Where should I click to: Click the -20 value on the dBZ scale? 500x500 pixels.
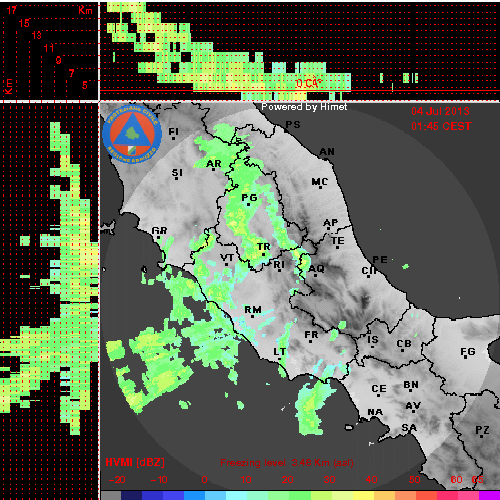117,480
